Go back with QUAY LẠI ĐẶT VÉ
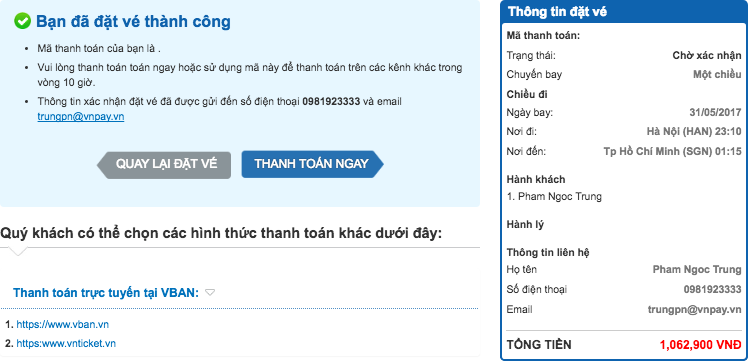 click(x=164, y=165)
